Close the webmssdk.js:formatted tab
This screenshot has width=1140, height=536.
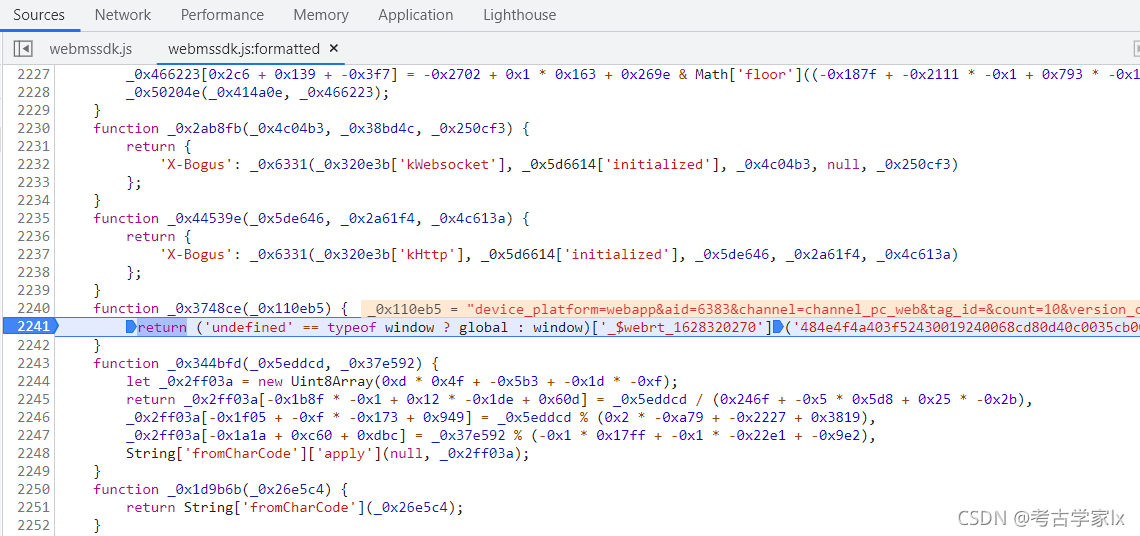click(334, 49)
